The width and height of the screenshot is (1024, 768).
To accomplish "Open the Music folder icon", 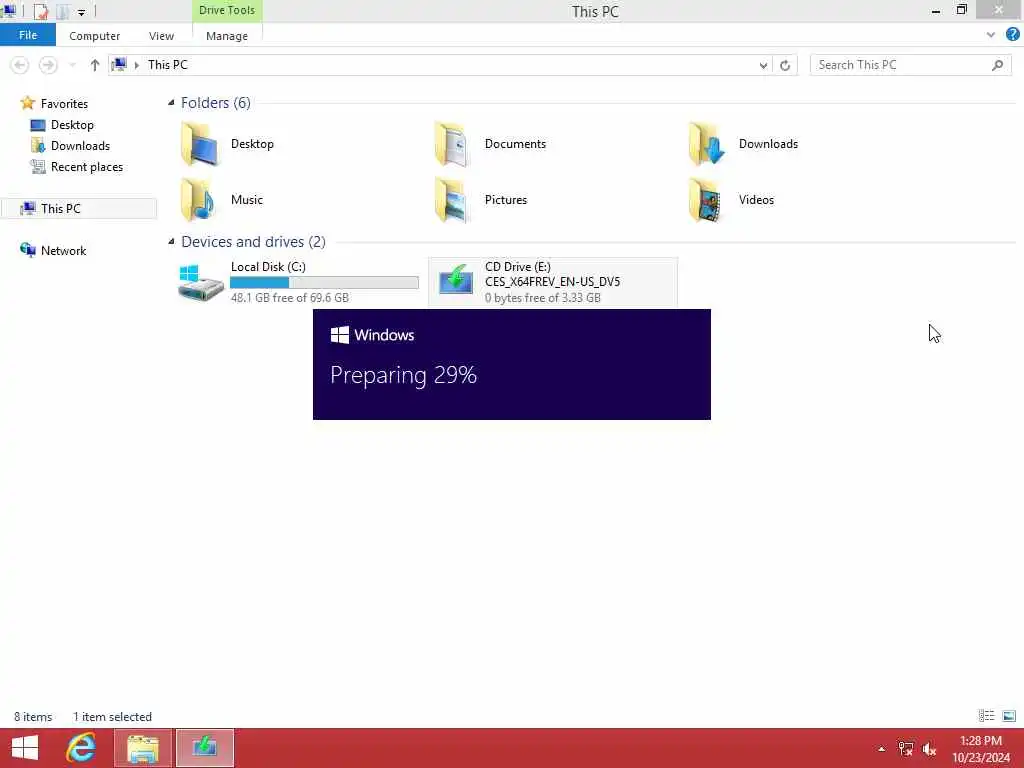I will tap(200, 200).
